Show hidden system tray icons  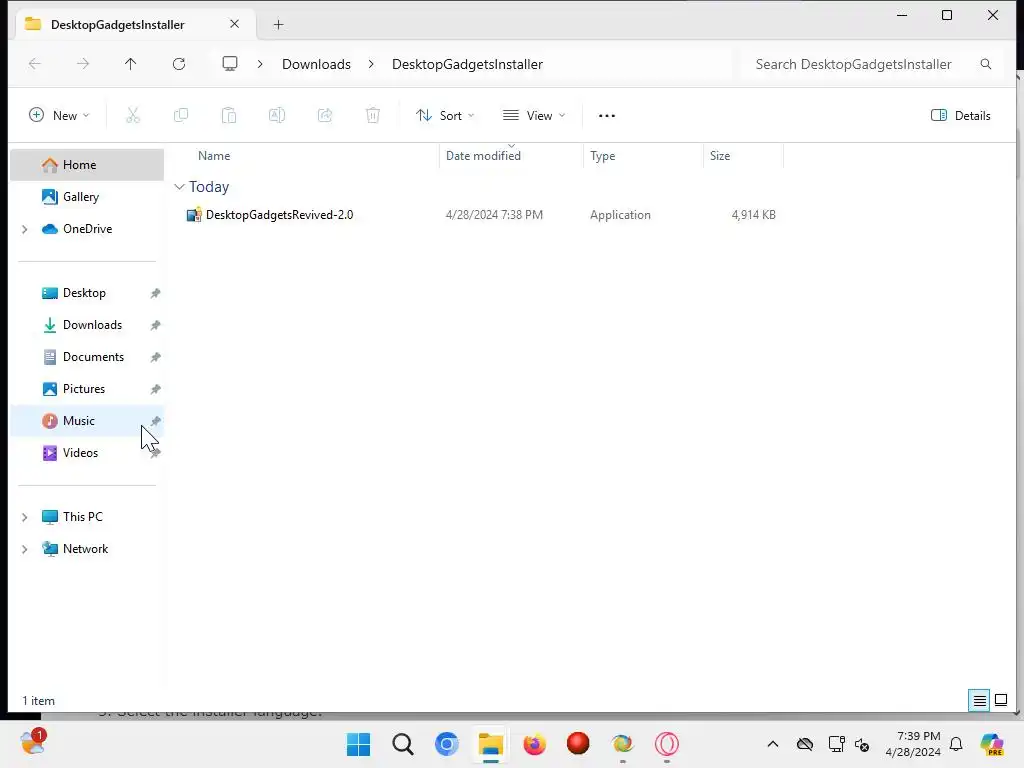click(x=773, y=744)
